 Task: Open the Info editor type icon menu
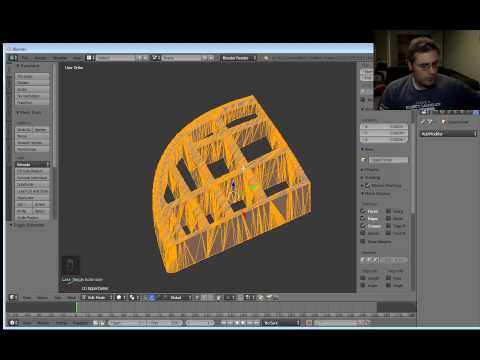click(x=13, y=58)
